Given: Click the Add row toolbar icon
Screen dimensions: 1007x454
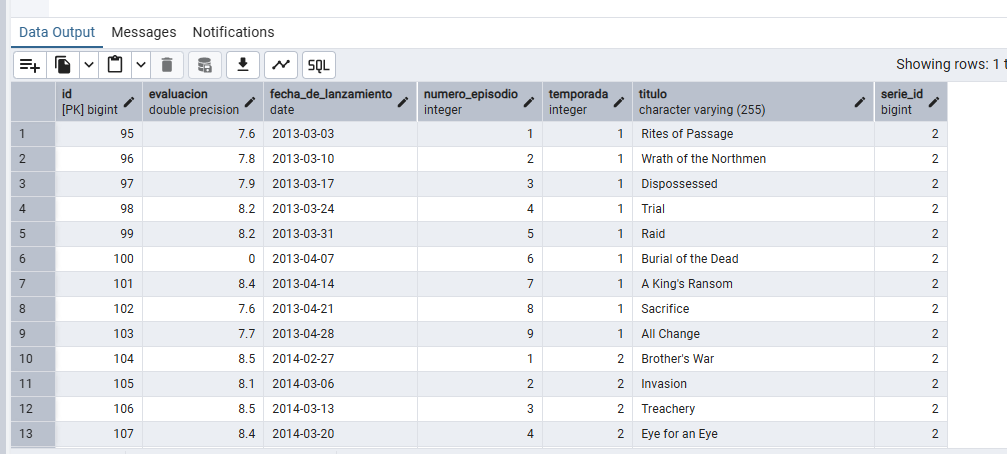Looking at the screenshot, I should [x=30, y=65].
